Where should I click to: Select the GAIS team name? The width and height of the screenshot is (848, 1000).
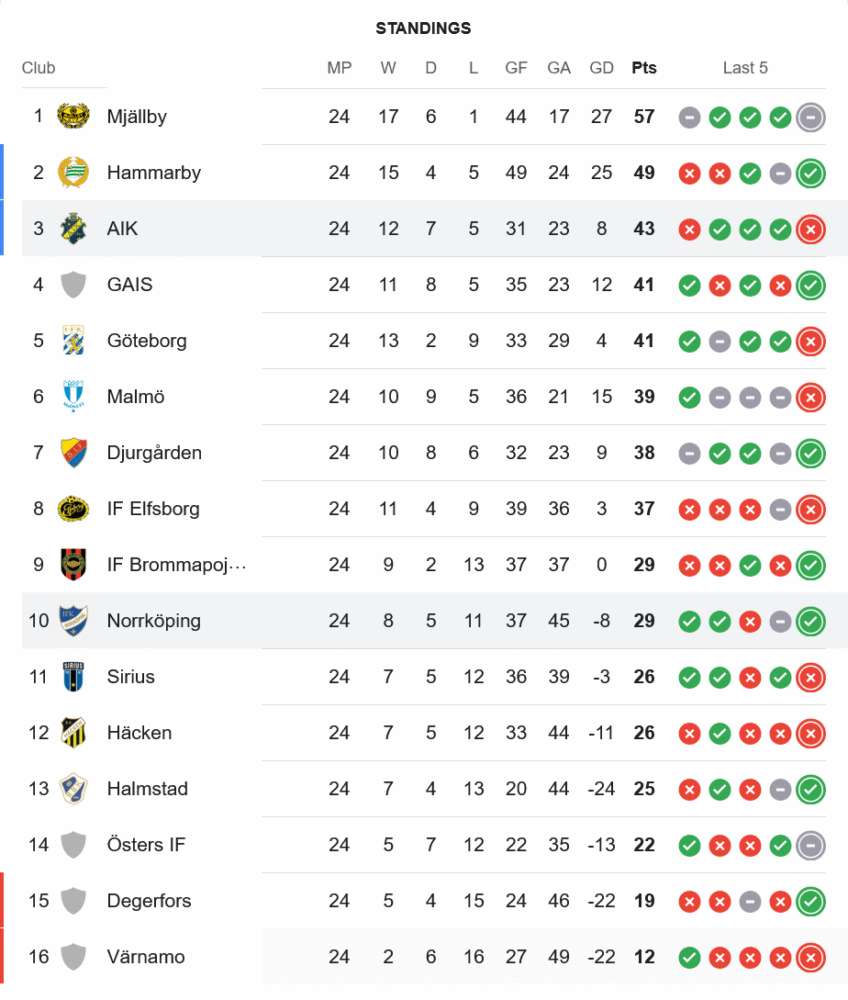point(130,285)
